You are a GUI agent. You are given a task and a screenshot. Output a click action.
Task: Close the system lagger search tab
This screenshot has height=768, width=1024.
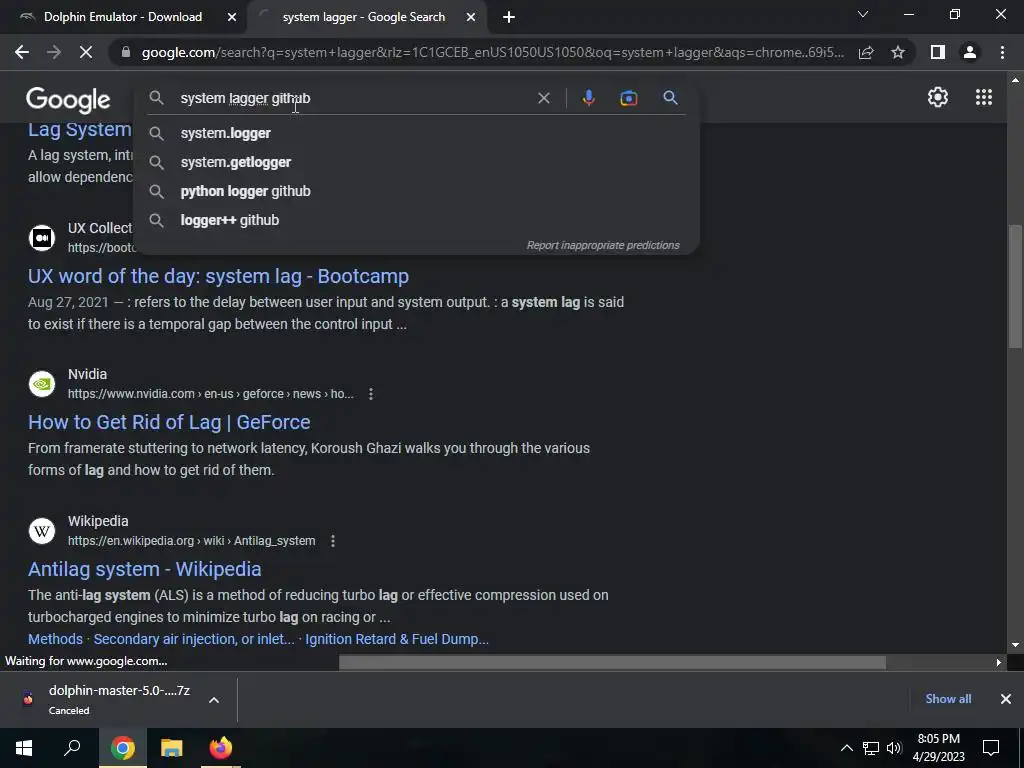[x=471, y=17]
